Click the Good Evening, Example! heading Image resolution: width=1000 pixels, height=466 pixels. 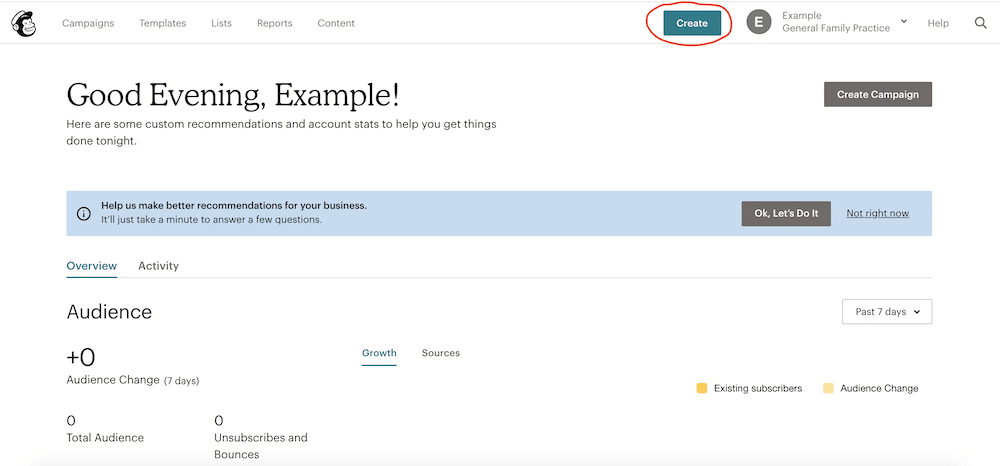(x=233, y=95)
